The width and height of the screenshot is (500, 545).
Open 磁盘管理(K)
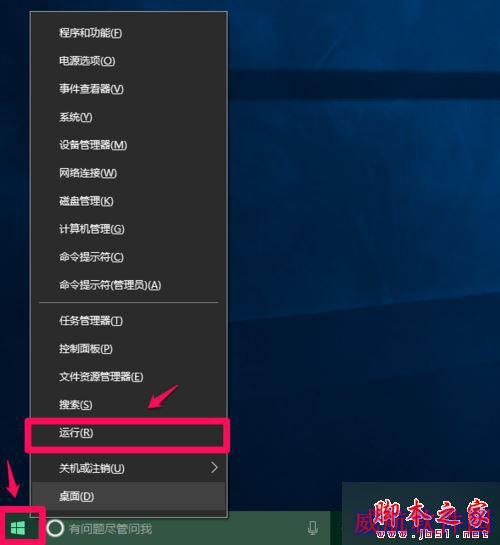(129, 201)
